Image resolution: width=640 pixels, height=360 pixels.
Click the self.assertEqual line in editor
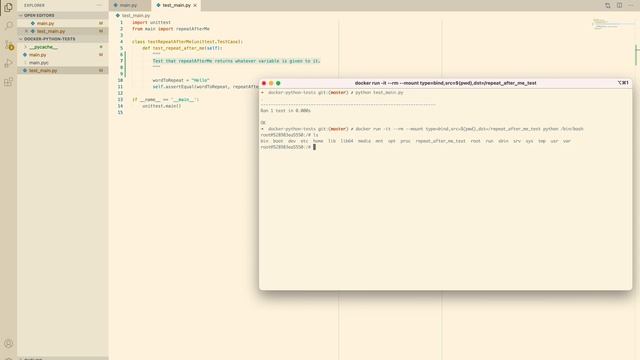[x=205, y=87]
